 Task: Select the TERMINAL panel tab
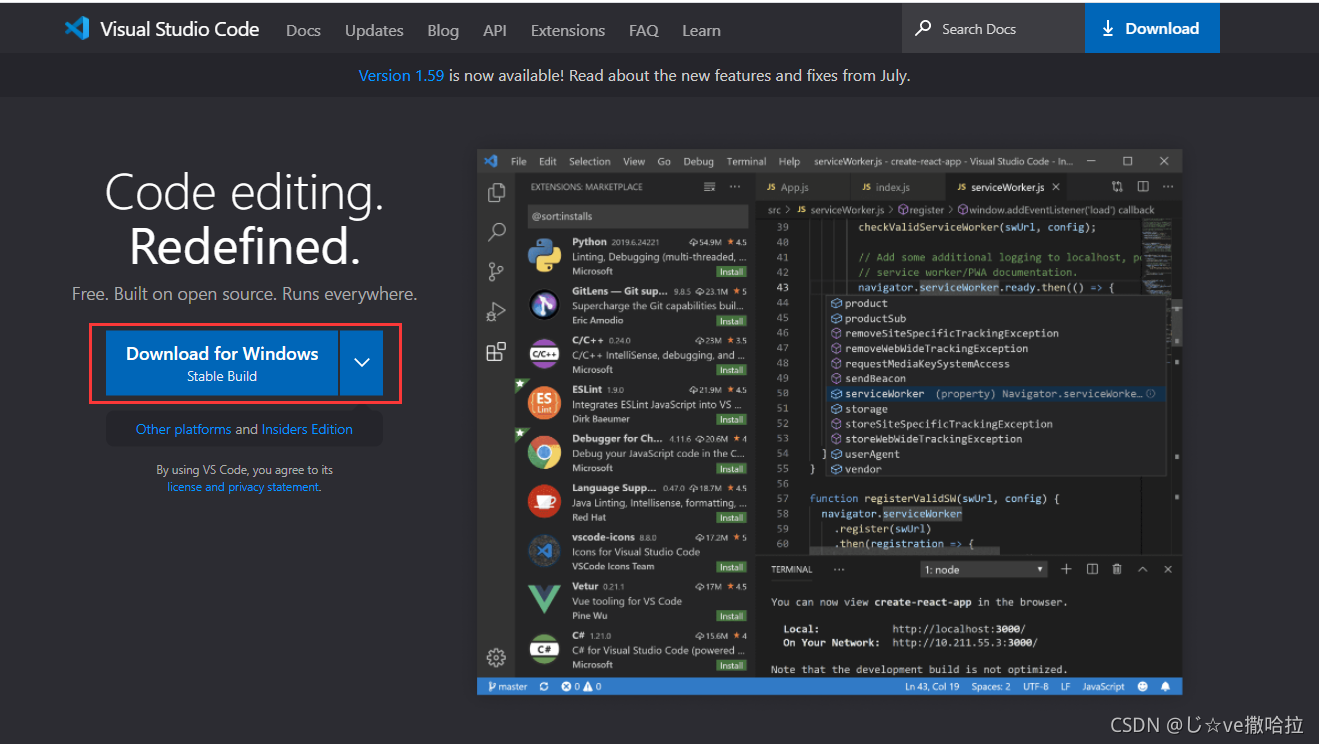(792, 569)
